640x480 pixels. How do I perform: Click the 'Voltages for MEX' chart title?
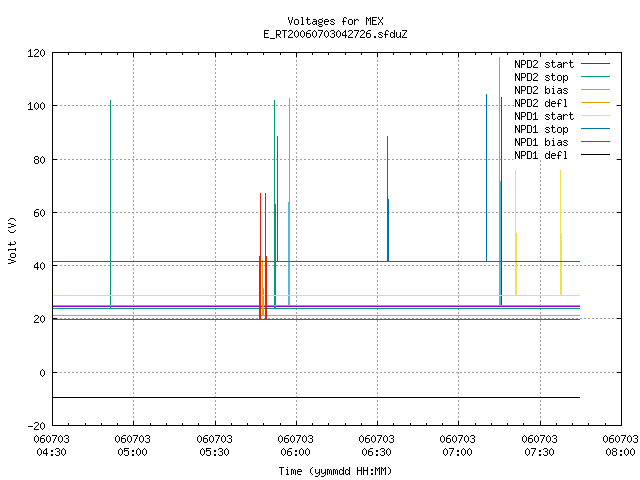pos(335,21)
